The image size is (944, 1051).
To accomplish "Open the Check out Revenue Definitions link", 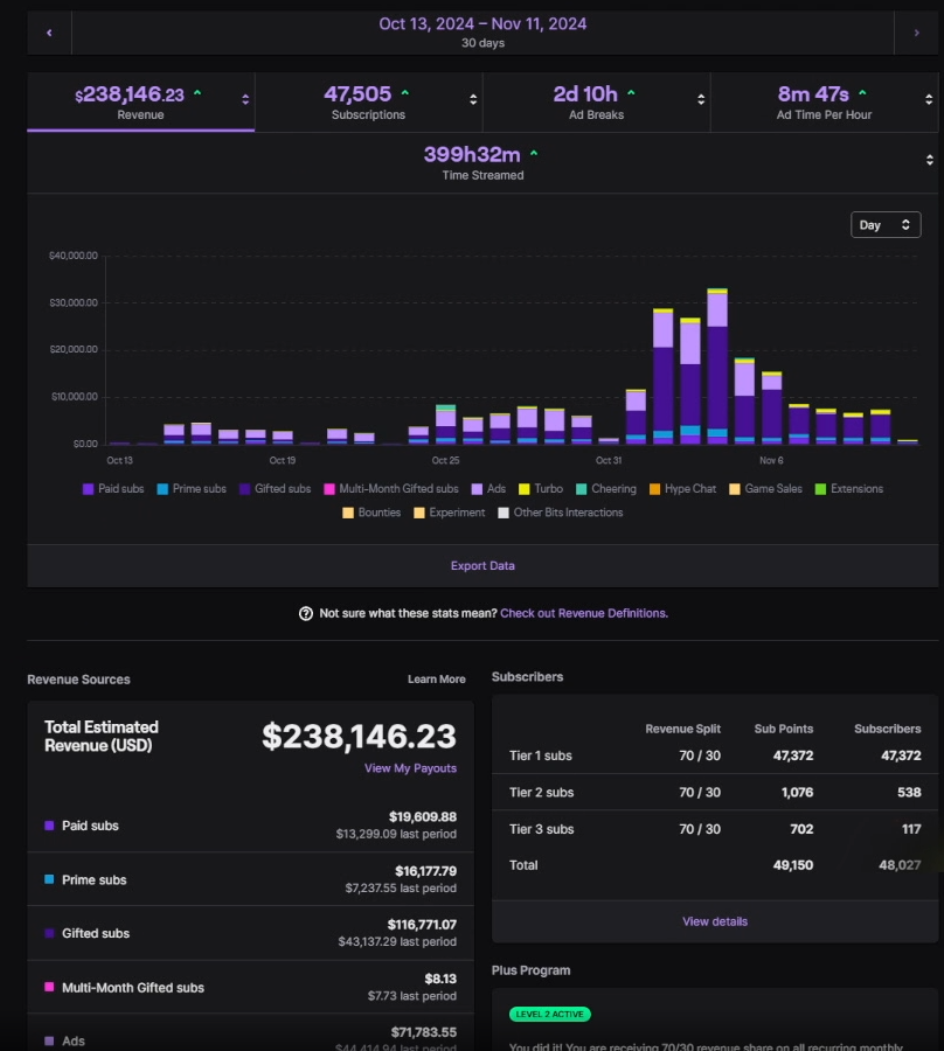I will click(584, 613).
